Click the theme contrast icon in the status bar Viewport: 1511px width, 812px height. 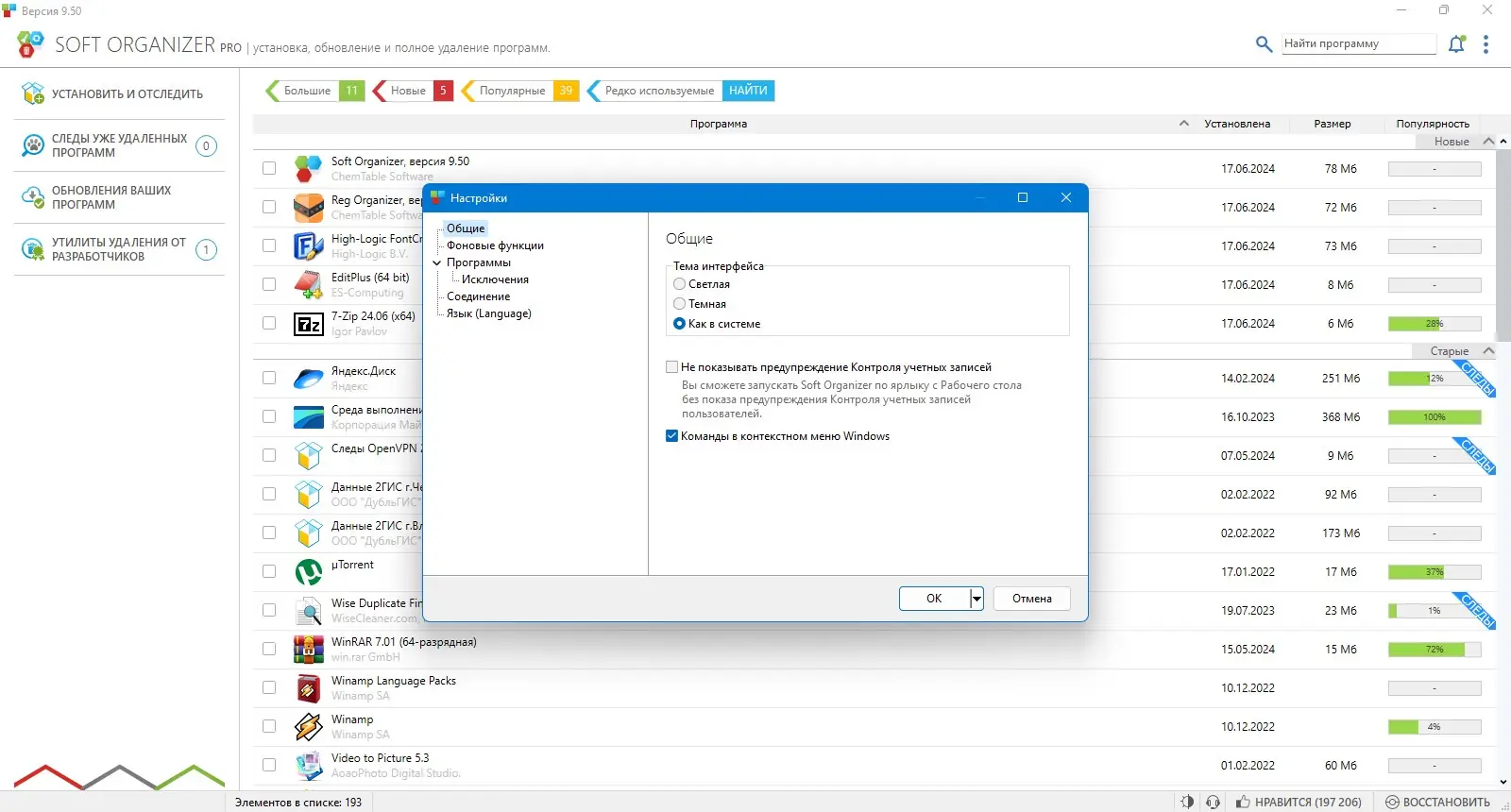1187,802
